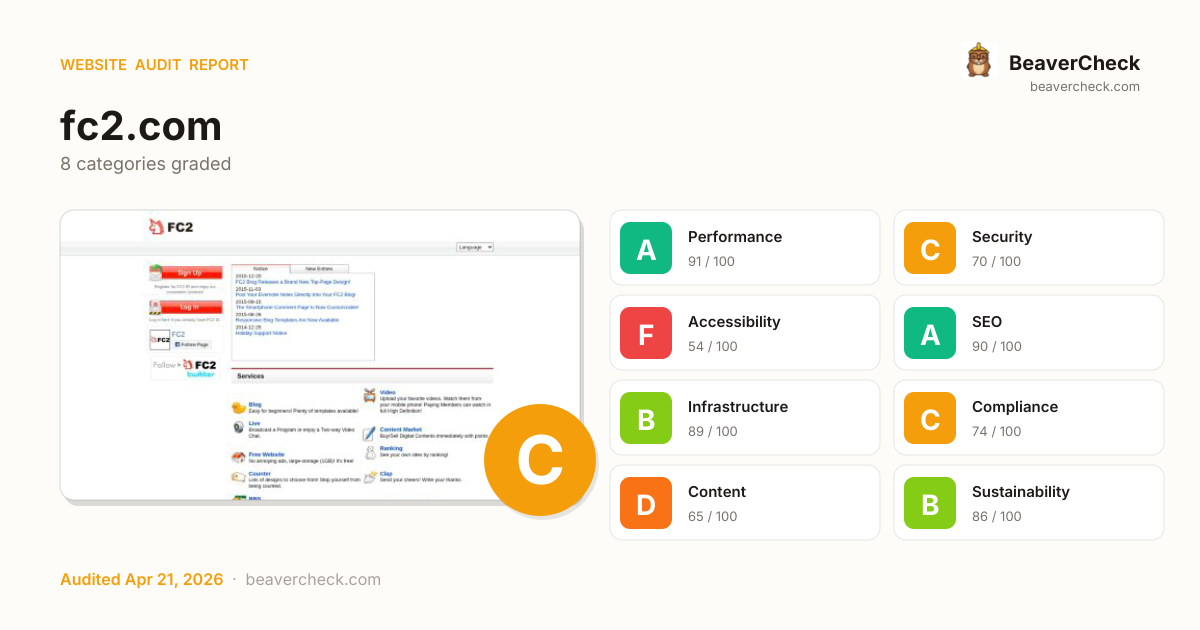Open the Video service link
This screenshot has height=630, width=1200.
pos(387,392)
